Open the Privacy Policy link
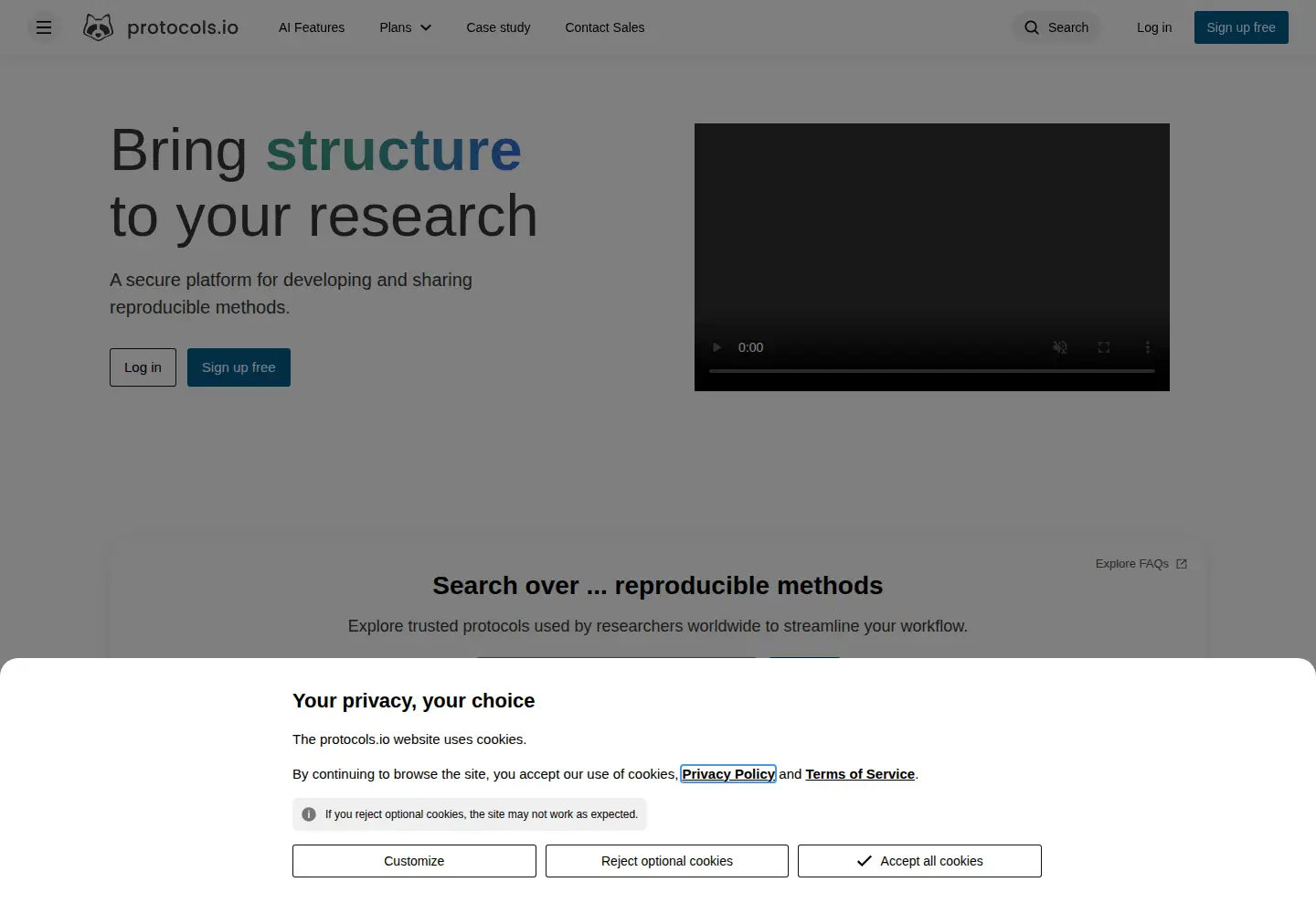This screenshot has height=914, width=1316. coord(728,774)
